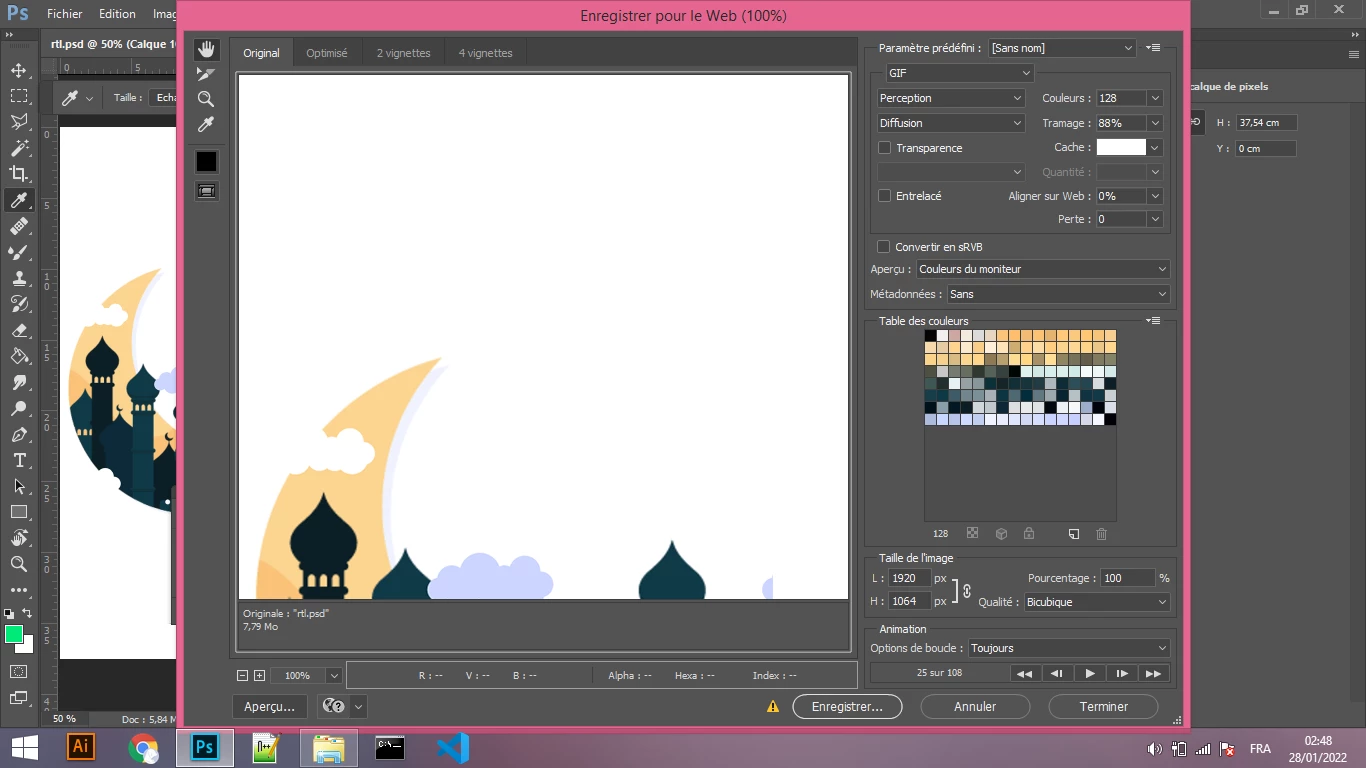Go to the first animation frame

[1024, 674]
